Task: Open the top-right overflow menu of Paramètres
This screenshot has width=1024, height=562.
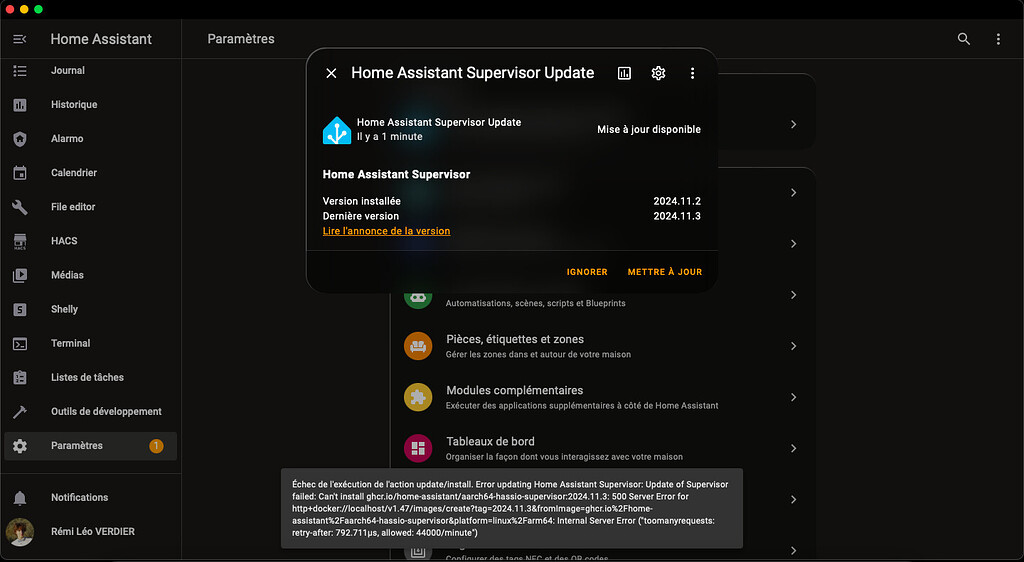Action: 998,39
